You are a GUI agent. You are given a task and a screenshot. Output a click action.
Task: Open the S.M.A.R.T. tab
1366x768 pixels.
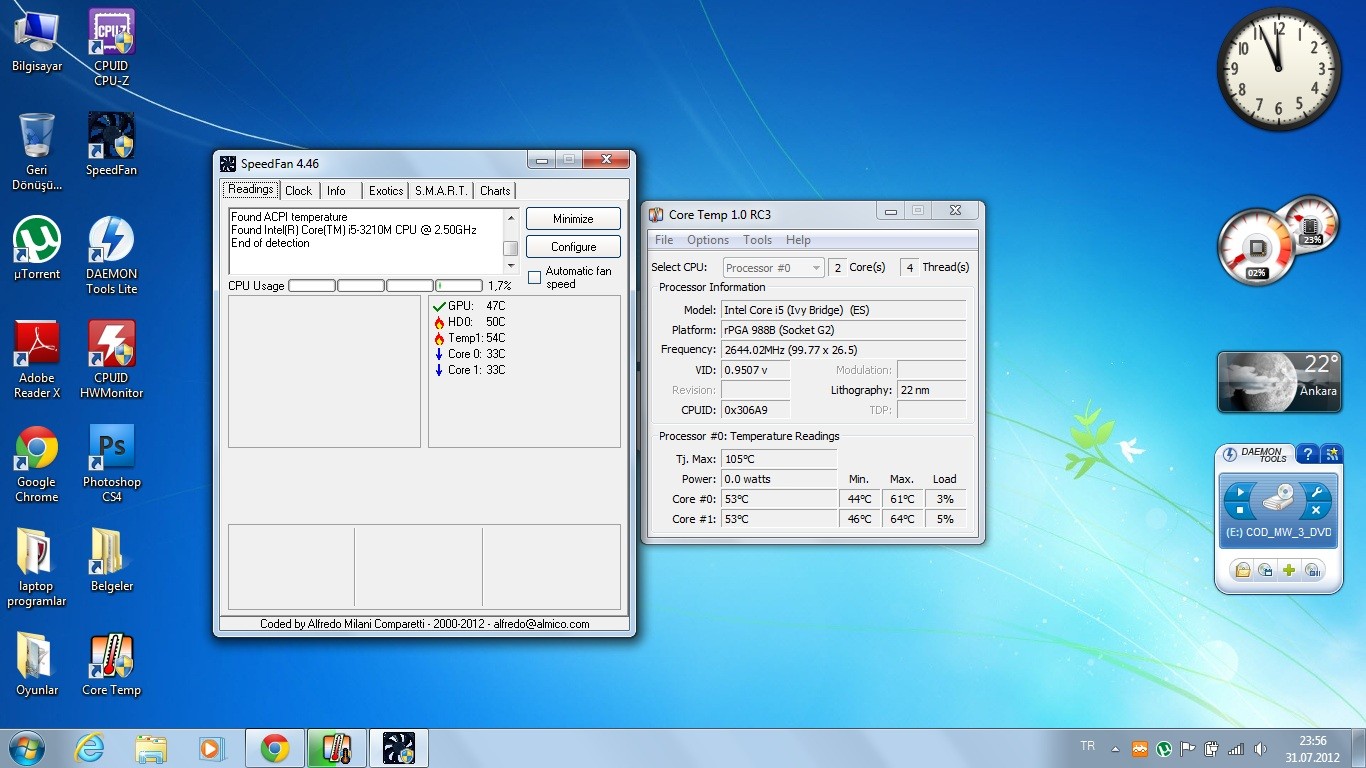[x=441, y=190]
